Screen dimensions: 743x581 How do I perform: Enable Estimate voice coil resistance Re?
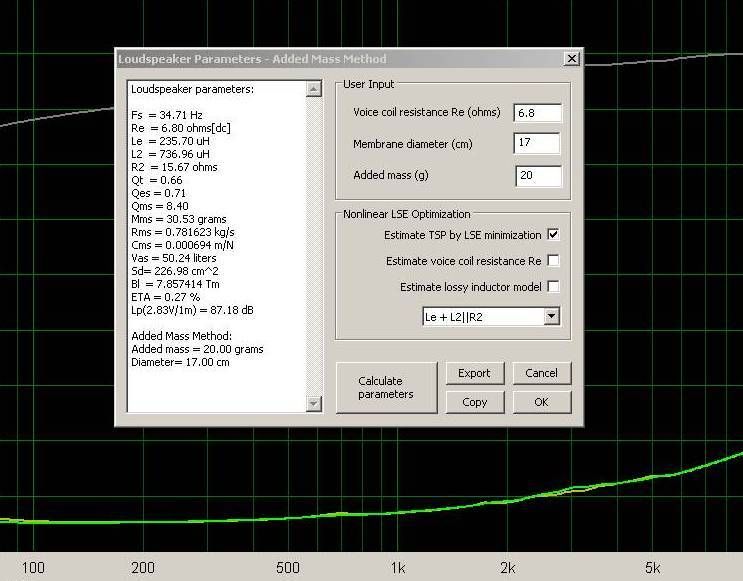click(x=553, y=261)
